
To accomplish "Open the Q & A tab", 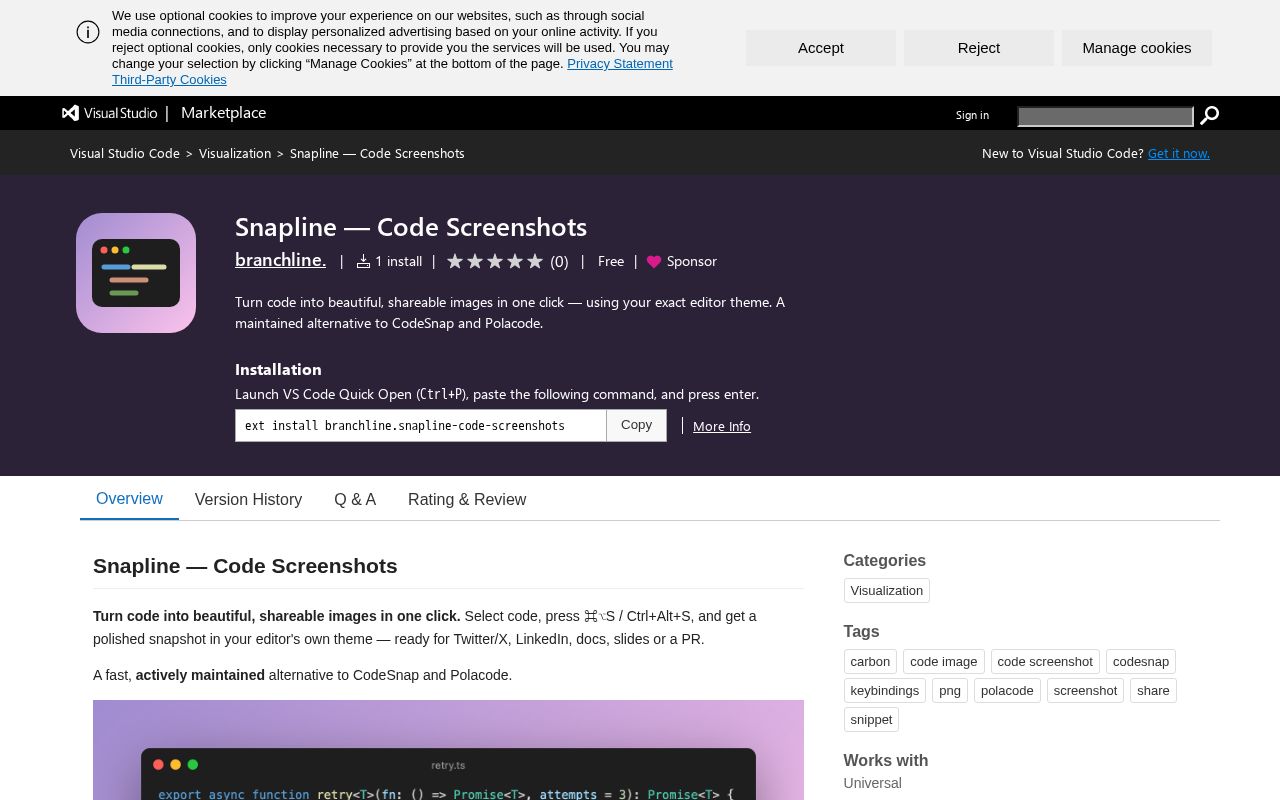I will [355, 499].
